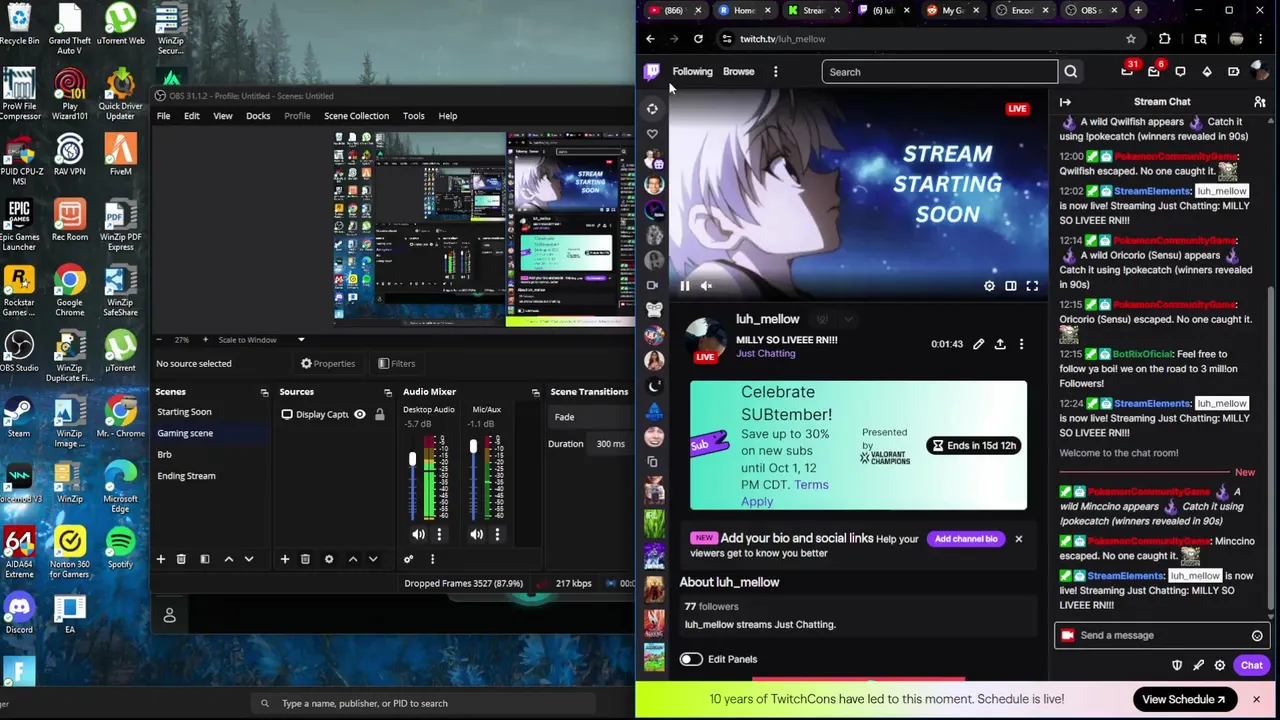1280x720 pixels.
Task: Edit stream info with pencil icon
Action: [x=978, y=344]
